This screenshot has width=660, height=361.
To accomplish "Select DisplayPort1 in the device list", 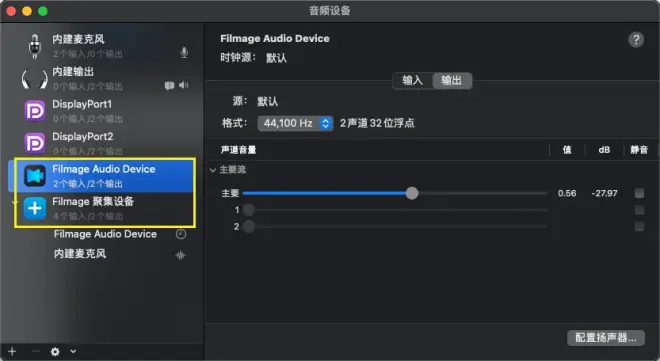I will 82,104.
